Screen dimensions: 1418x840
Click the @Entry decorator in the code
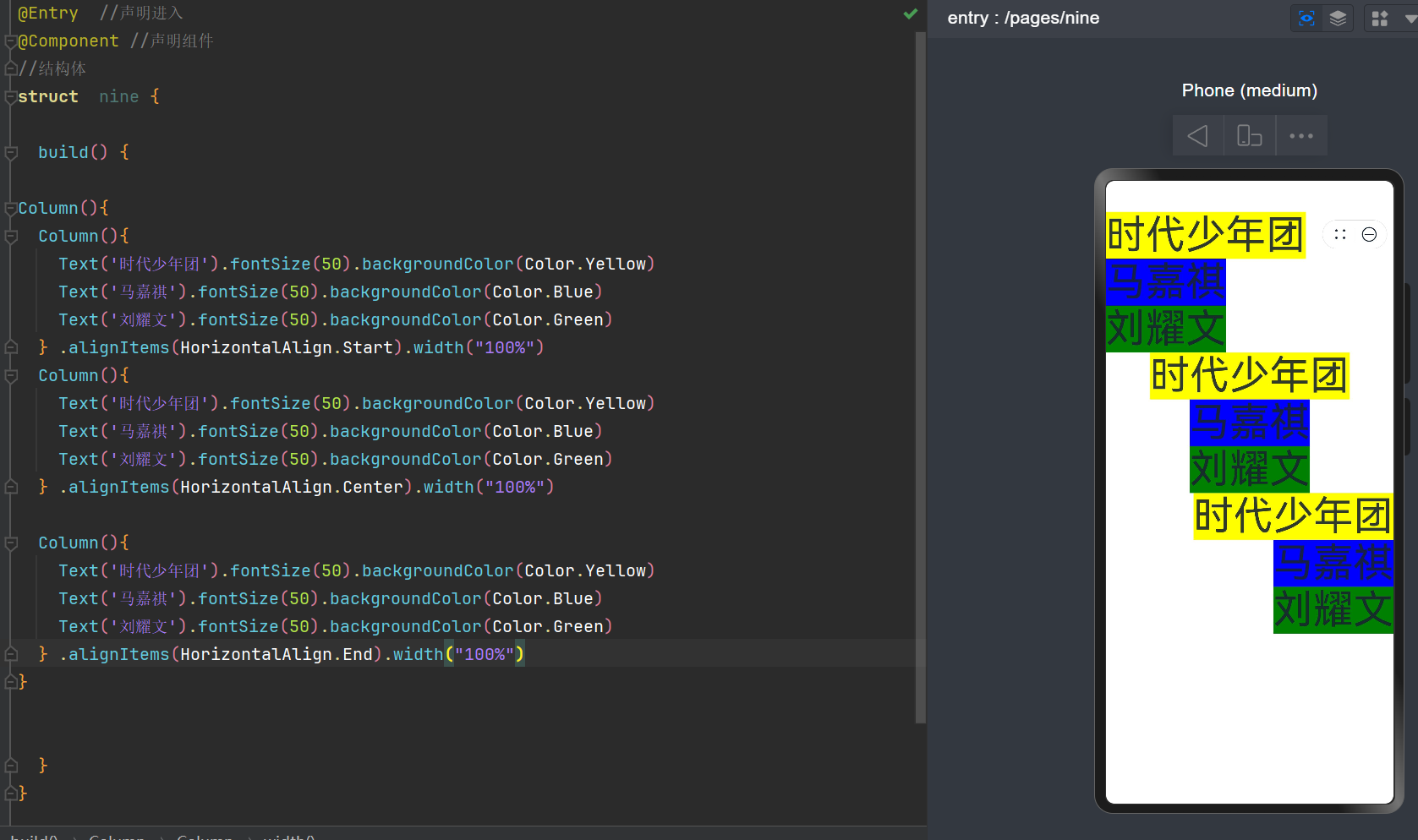(48, 14)
